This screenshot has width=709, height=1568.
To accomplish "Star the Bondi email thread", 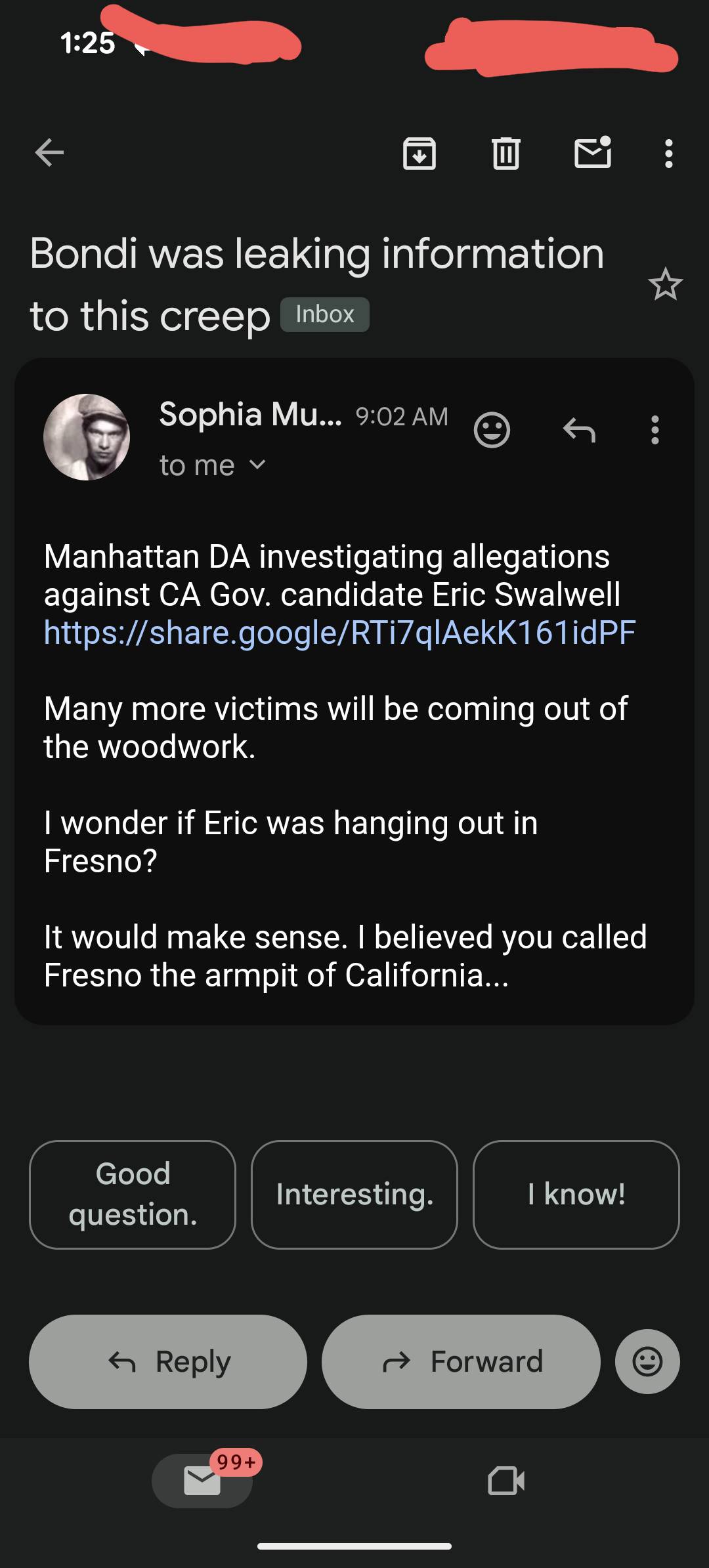I will 665,285.
